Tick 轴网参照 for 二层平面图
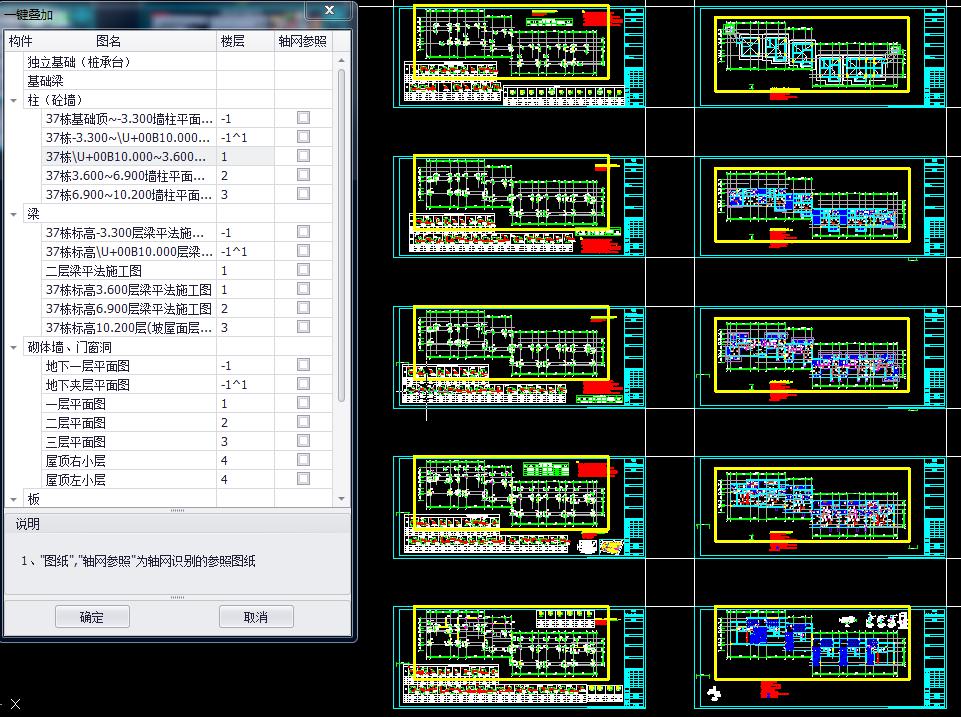The image size is (961, 717). click(303, 422)
